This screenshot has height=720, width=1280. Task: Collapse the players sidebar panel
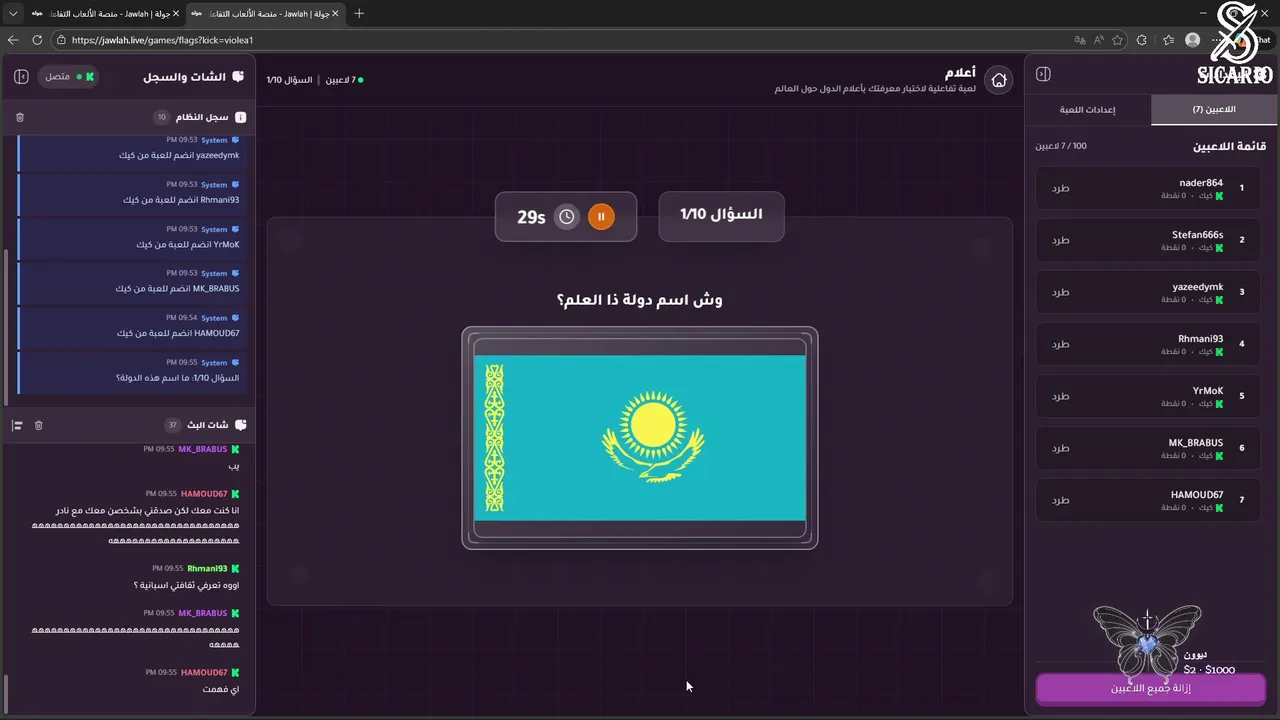point(1043,74)
